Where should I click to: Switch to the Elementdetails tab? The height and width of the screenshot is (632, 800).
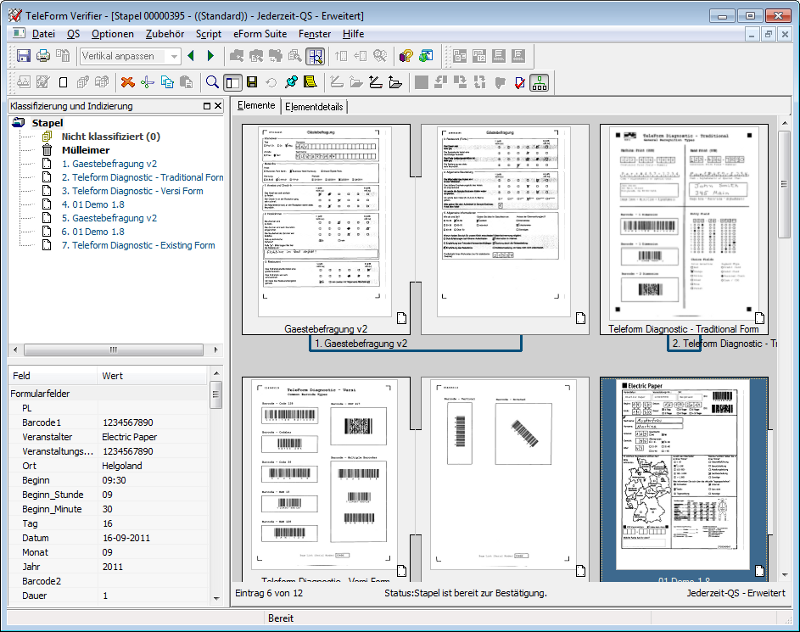(x=314, y=106)
